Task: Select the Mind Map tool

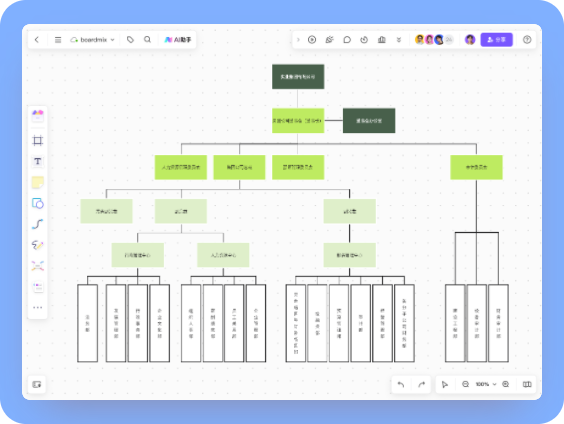Action: (x=38, y=266)
